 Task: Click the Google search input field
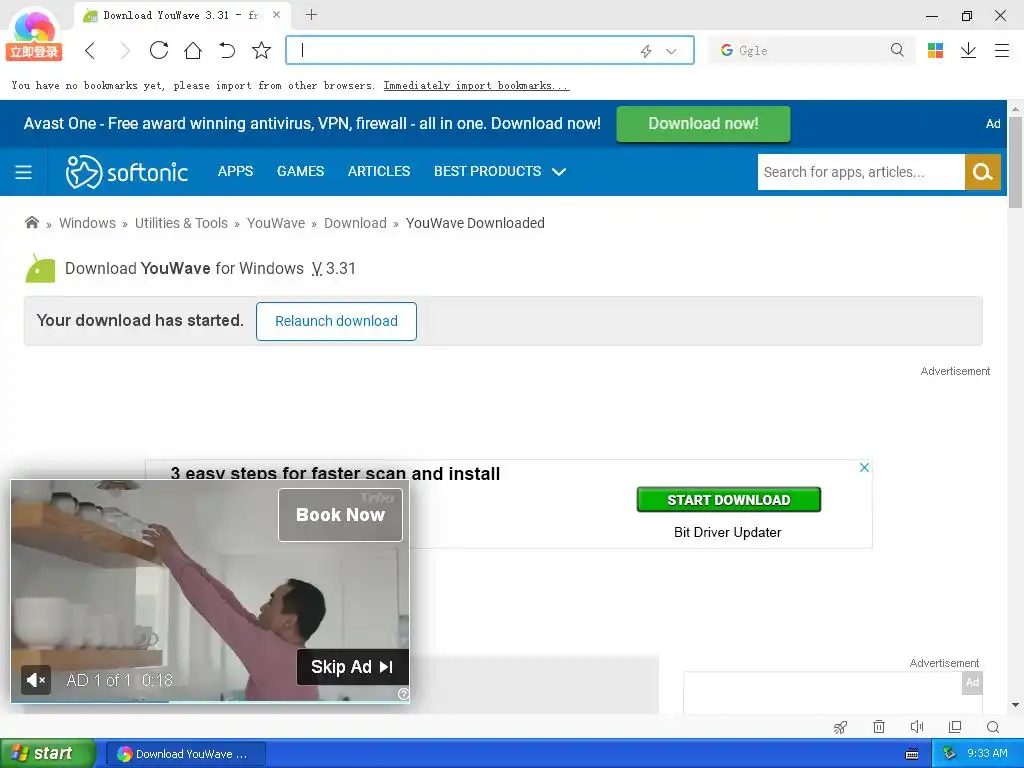point(810,50)
